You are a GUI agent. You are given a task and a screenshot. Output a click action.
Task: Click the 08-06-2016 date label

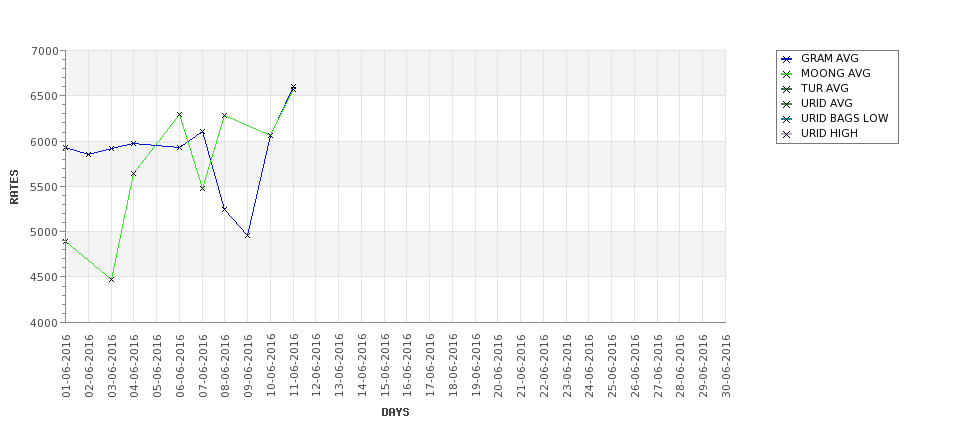(x=225, y=366)
